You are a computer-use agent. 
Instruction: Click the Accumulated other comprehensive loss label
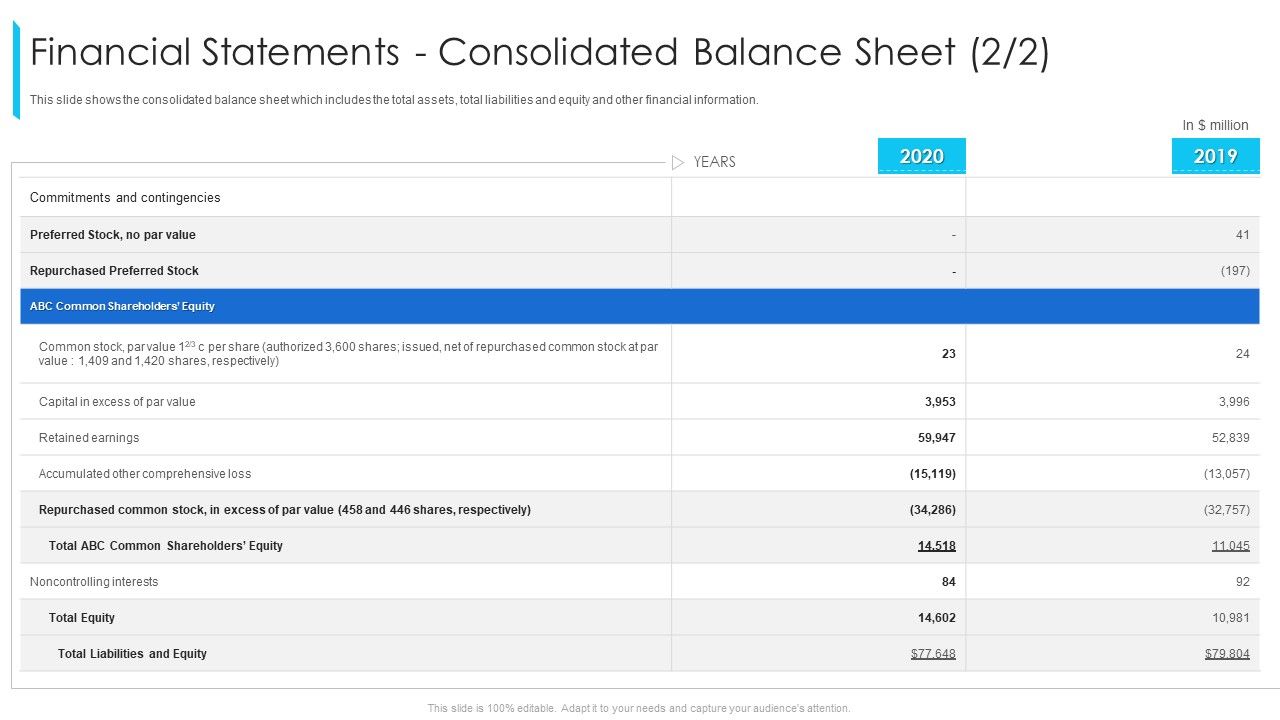point(145,474)
